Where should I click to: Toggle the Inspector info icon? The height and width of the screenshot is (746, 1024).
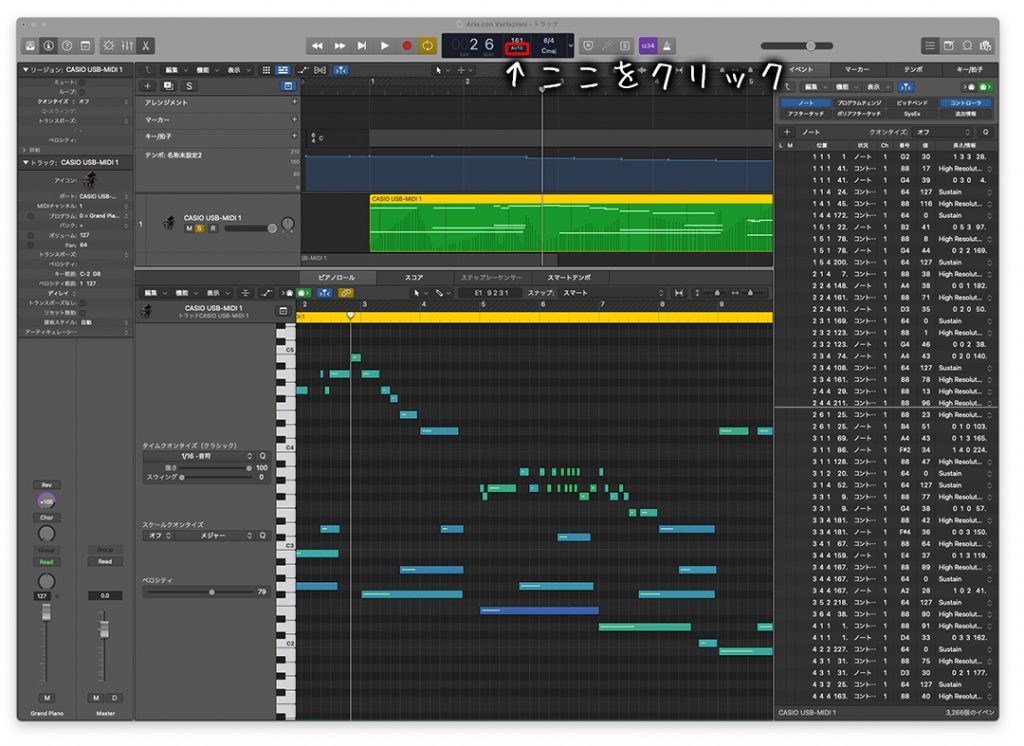tap(48, 46)
